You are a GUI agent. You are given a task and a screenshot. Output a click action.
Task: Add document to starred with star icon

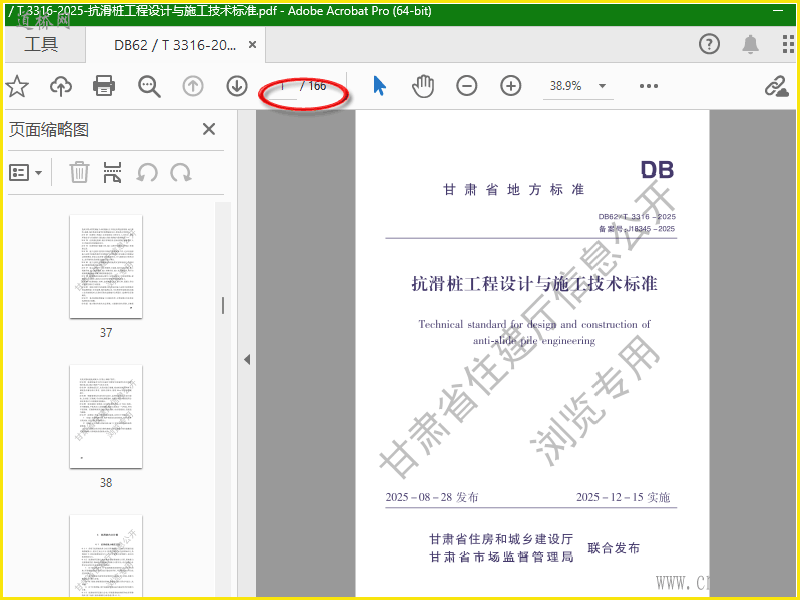tap(17, 86)
